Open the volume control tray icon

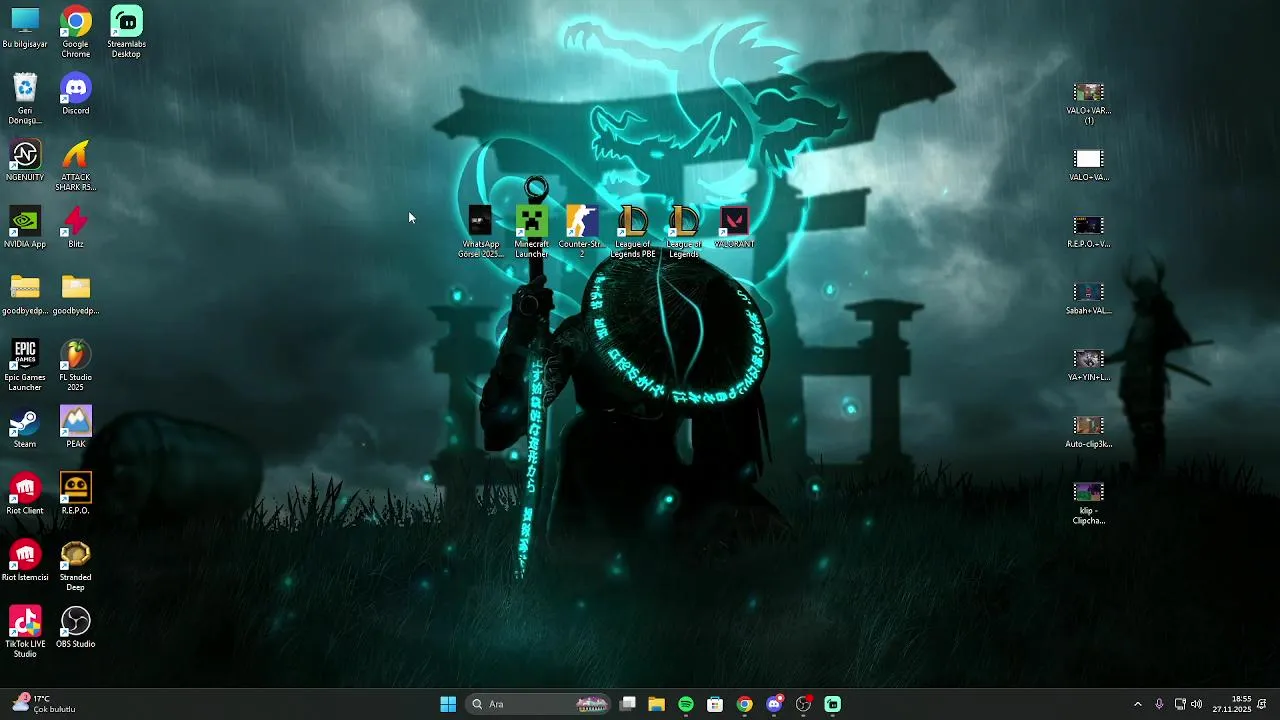(x=1196, y=704)
